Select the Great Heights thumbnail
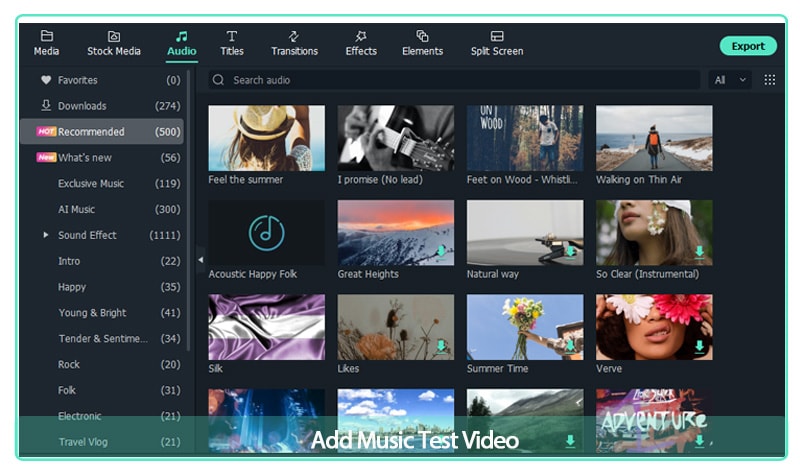This screenshot has width=800, height=472. 395,233
